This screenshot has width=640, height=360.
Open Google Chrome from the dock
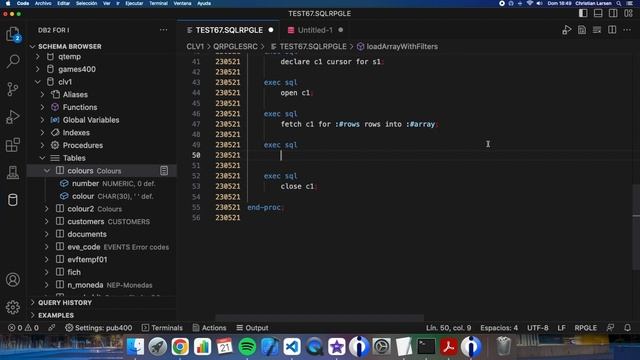[180, 347]
